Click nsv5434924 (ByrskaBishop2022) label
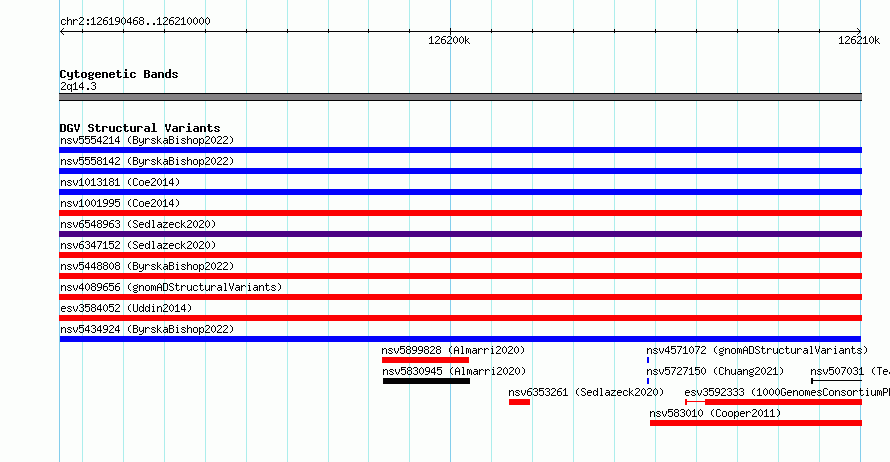Screen dimensions: 890x462 click(x=147, y=329)
